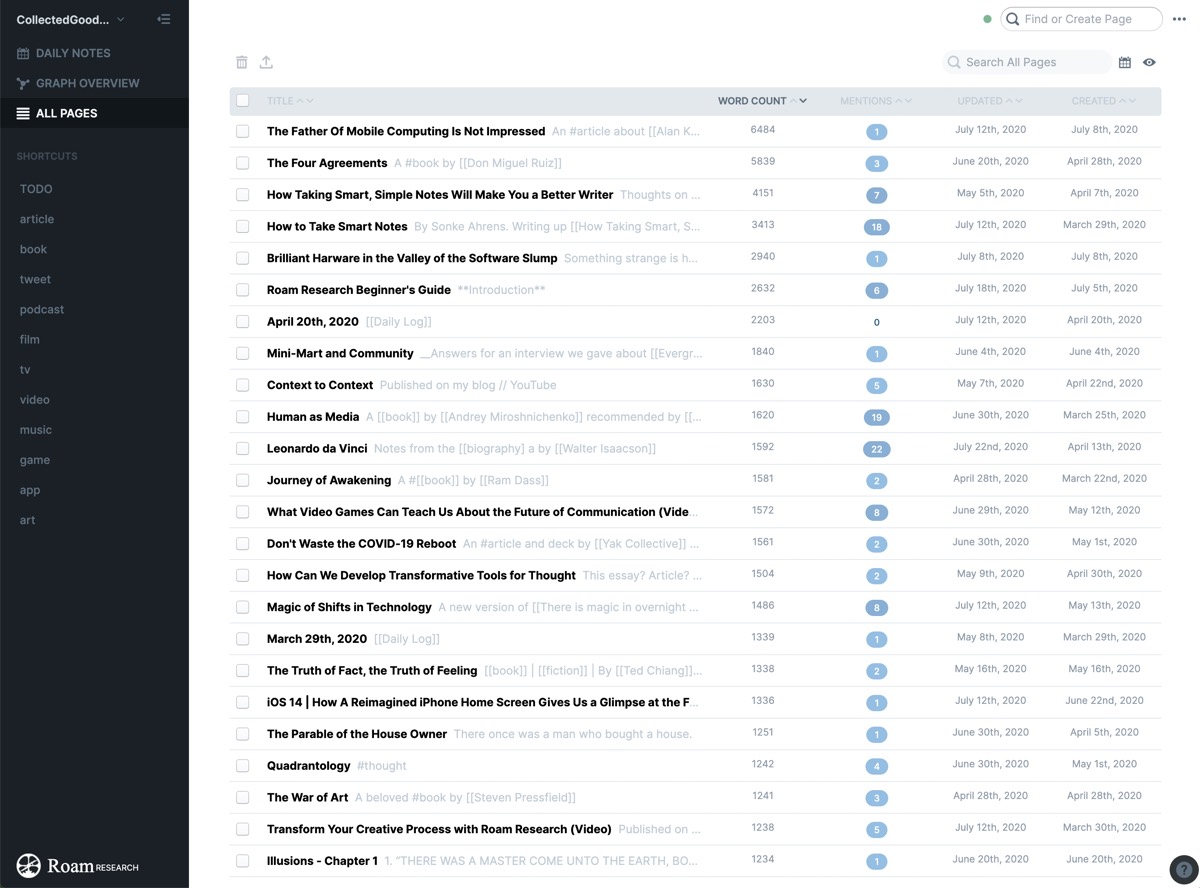The image size is (1200, 888).
Task: Open the video shortcut
Action: pos(34,400)
